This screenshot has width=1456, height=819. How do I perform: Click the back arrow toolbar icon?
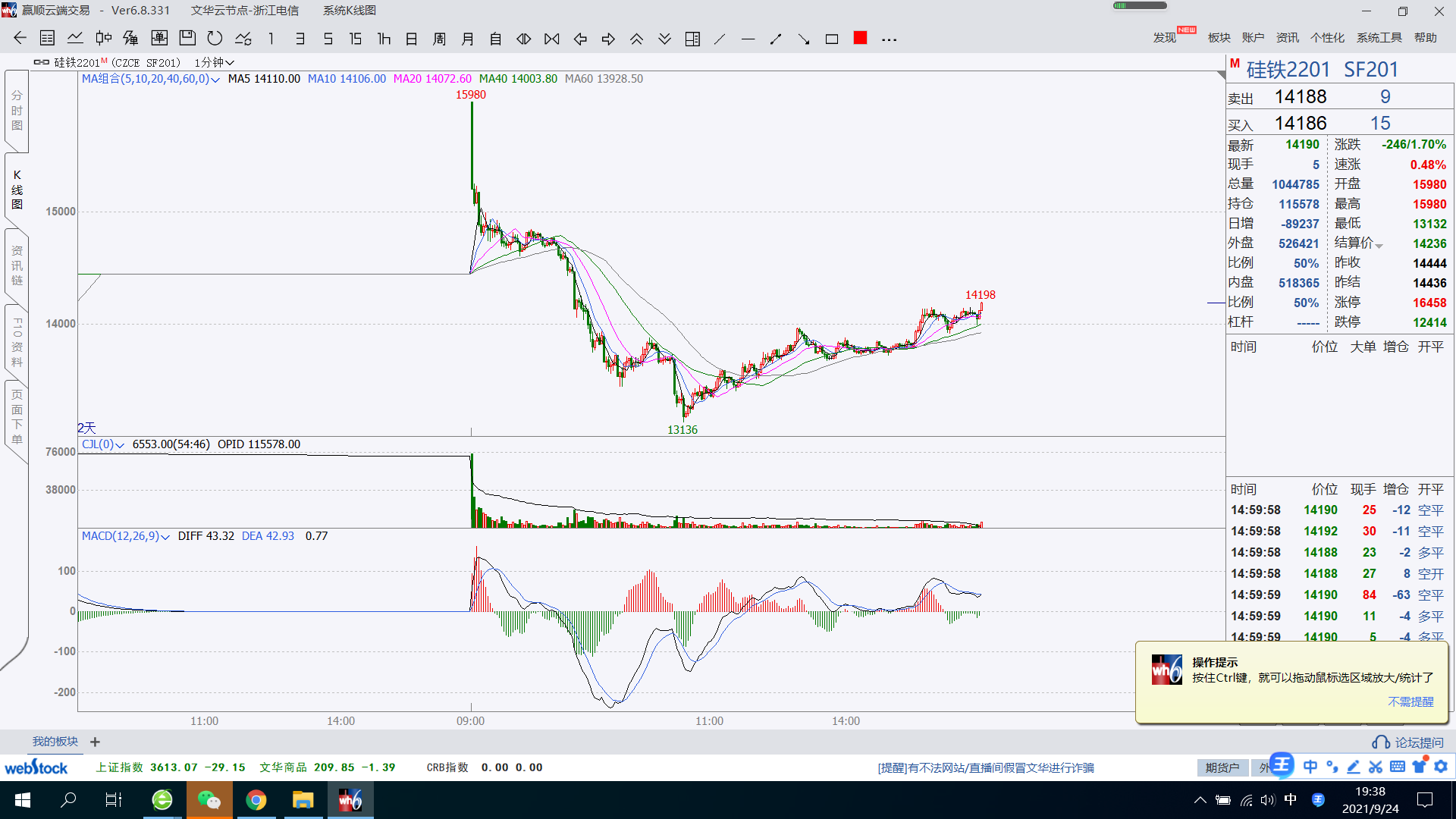pos(20,39)
